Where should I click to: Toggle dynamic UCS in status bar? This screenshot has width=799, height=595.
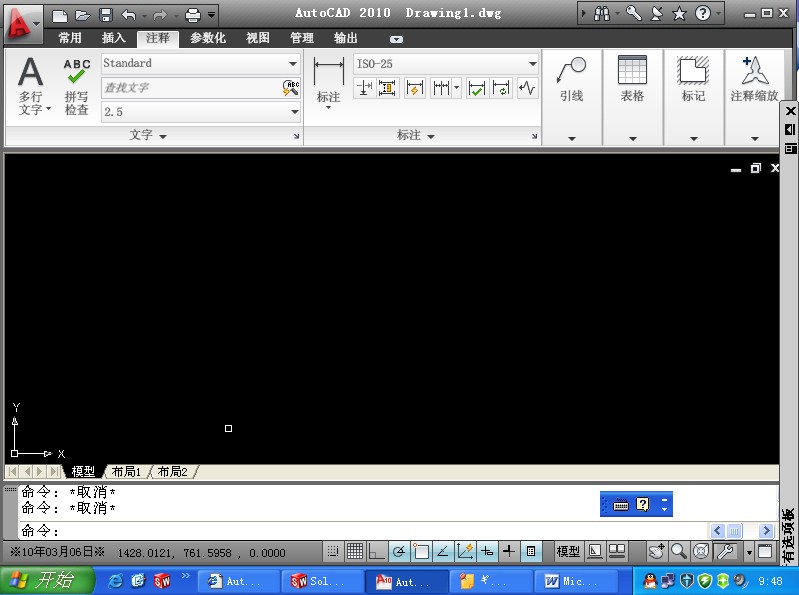tap(465, 551)
